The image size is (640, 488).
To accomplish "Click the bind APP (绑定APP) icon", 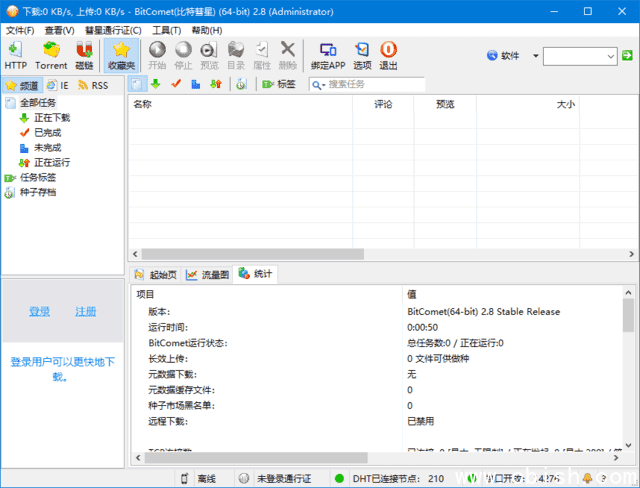I will click(326, 54).
